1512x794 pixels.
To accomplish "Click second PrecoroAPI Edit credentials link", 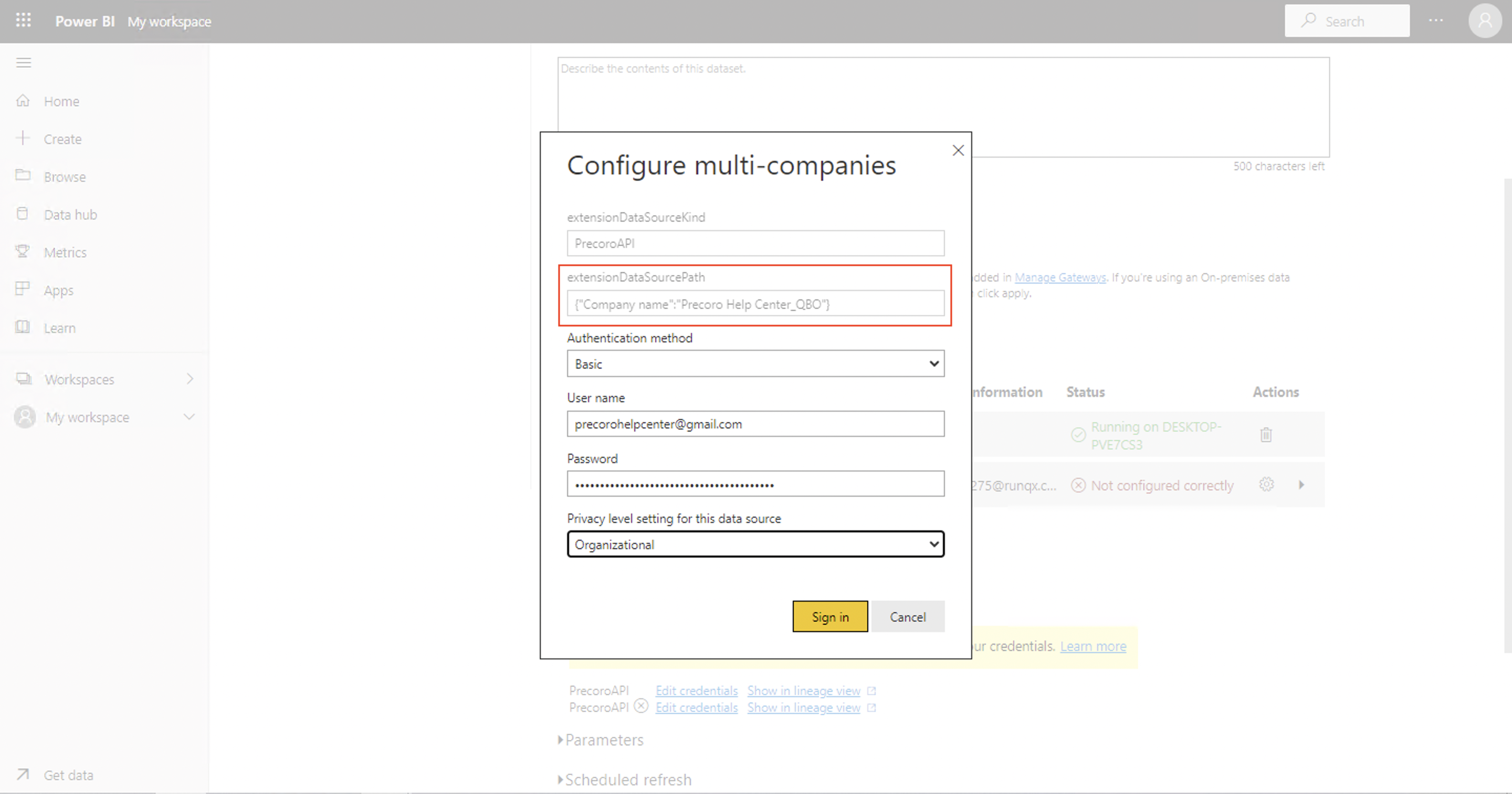I will click(696, 708).
